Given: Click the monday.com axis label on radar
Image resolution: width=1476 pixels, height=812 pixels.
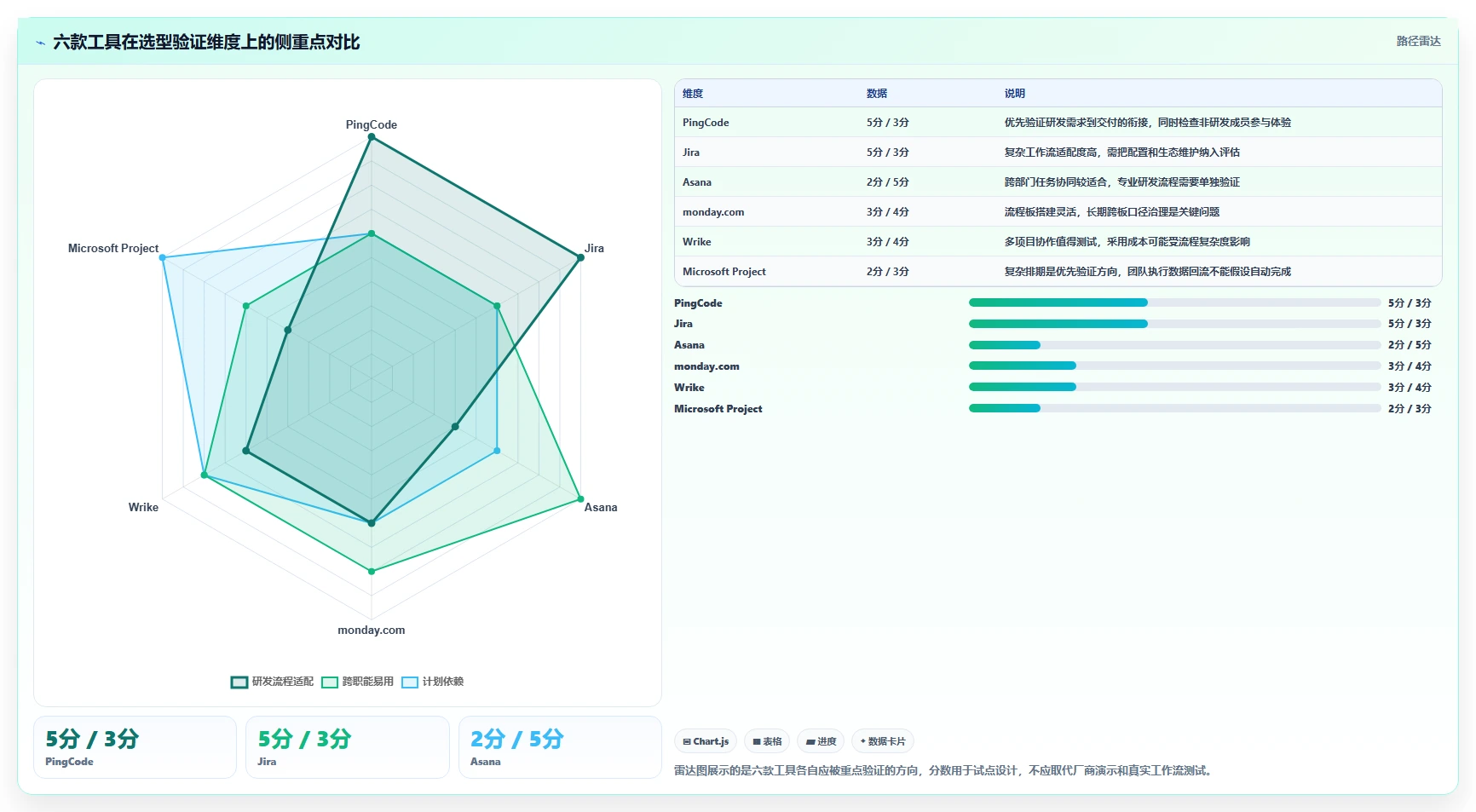Looking at the screenshot, I should point(372,631).
